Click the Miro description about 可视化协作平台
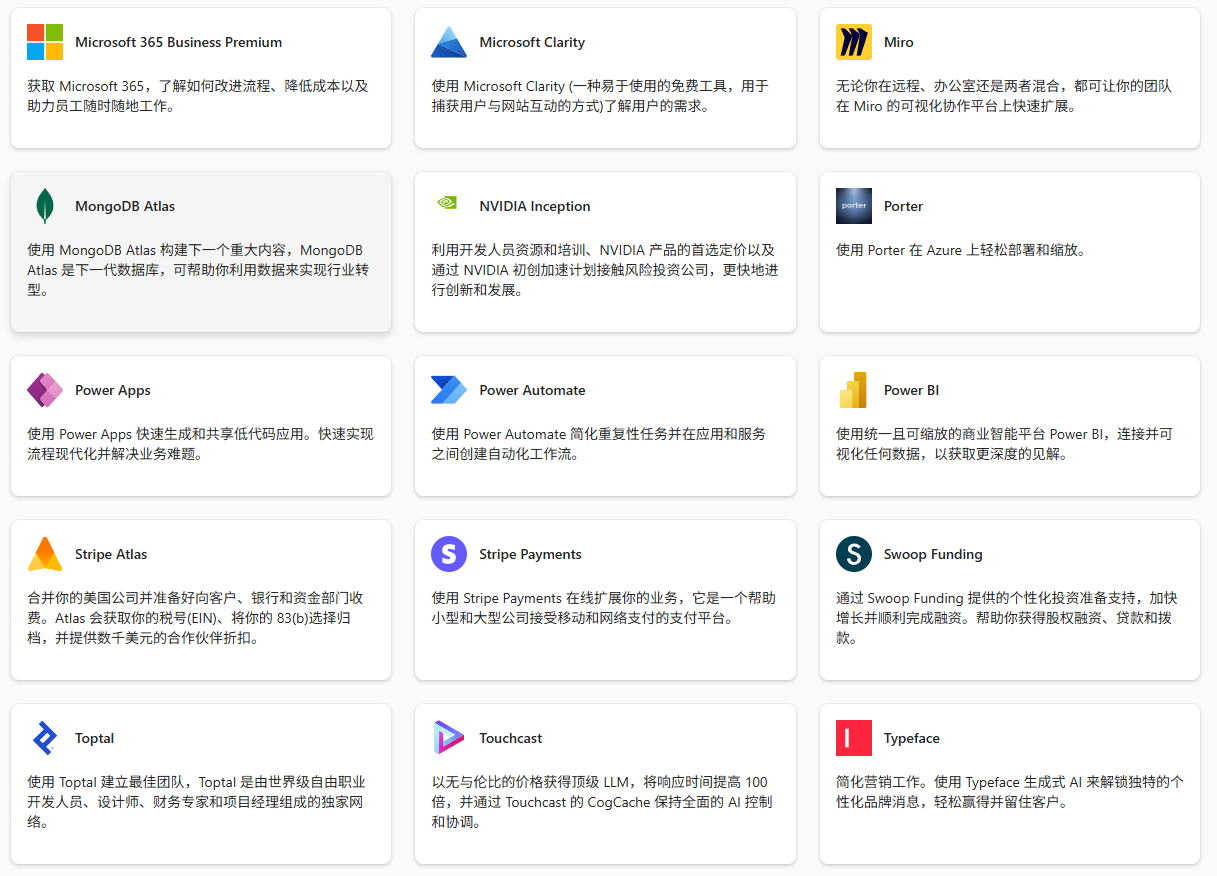Viewport: 1217px width, 876px height. [x=1004, y=96]
